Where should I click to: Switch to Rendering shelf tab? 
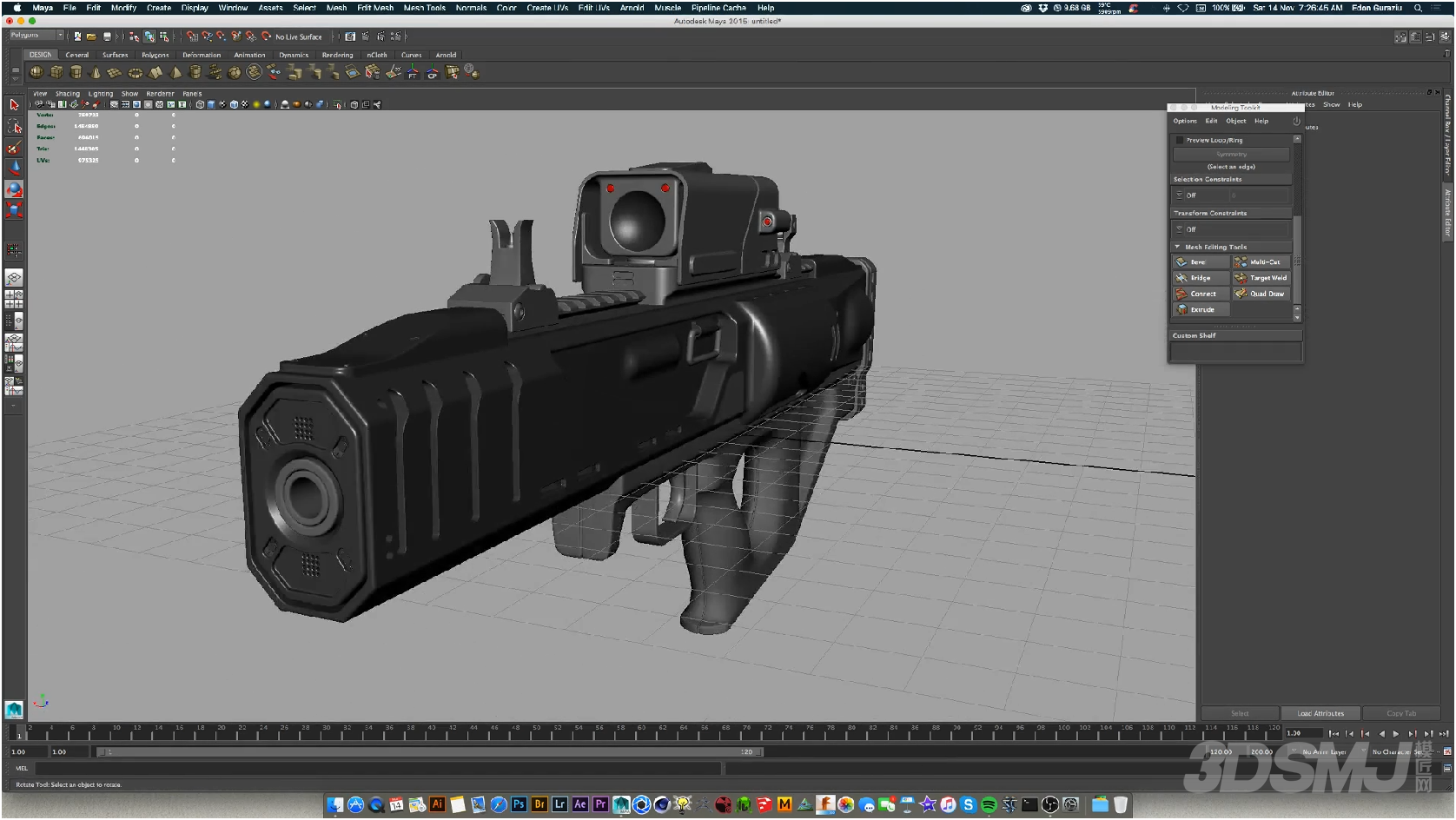coord(337,55)
